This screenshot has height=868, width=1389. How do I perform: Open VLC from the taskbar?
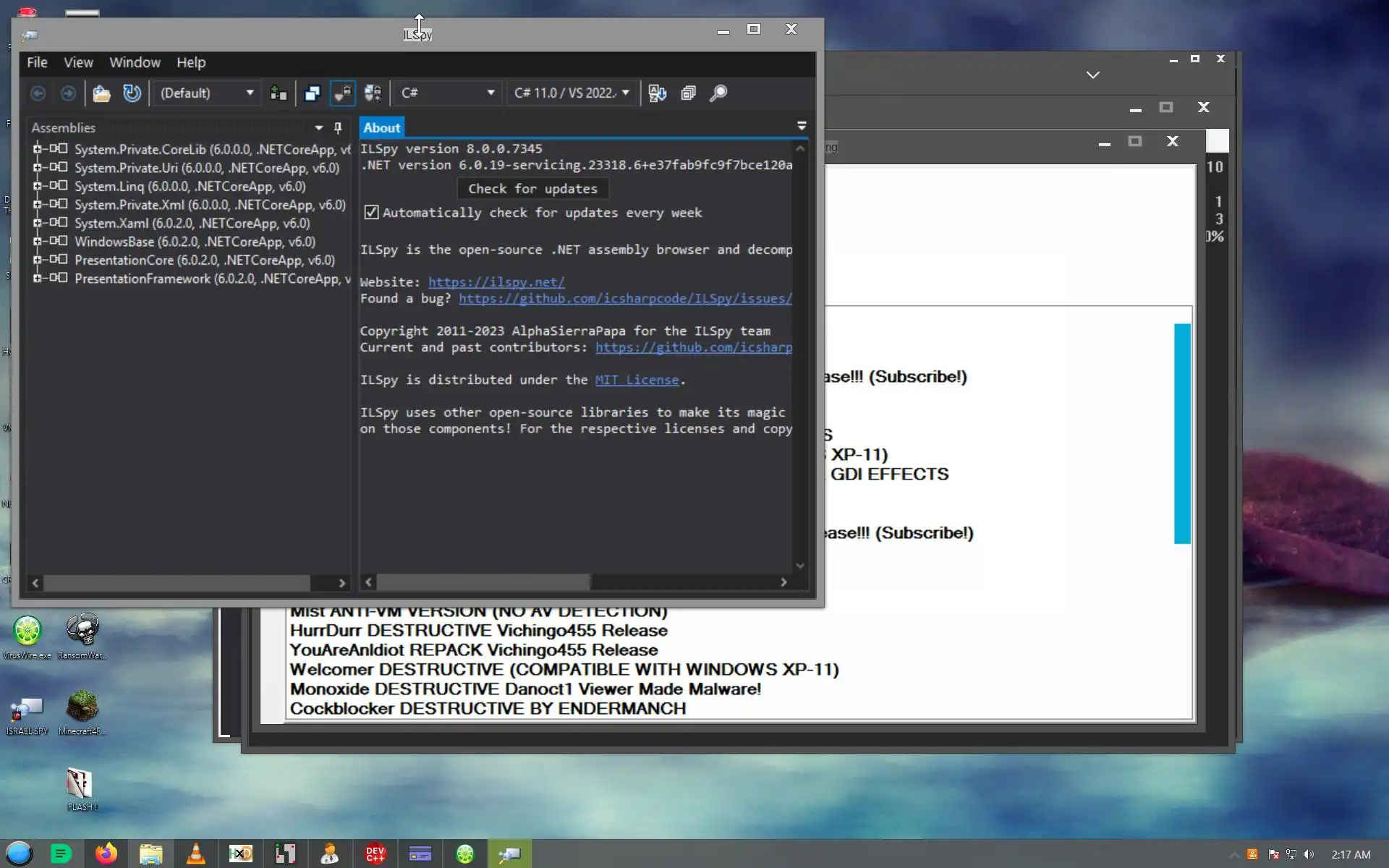pos(195,854)
